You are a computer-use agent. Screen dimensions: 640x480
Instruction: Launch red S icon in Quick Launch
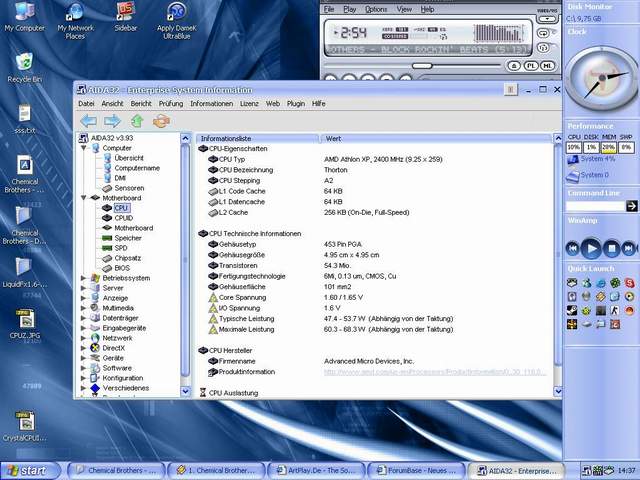click(629, 282)
